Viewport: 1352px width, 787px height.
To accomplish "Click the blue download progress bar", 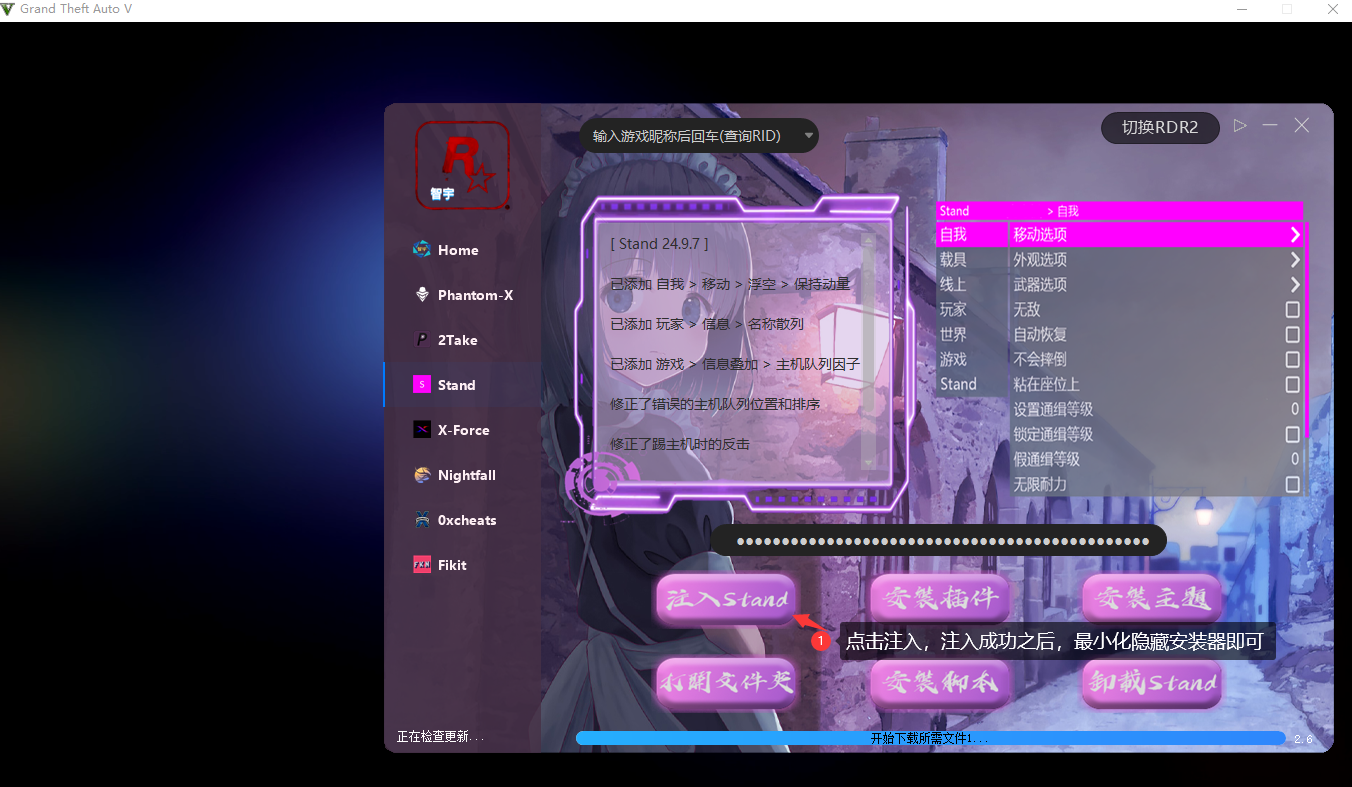I will 930,738.
